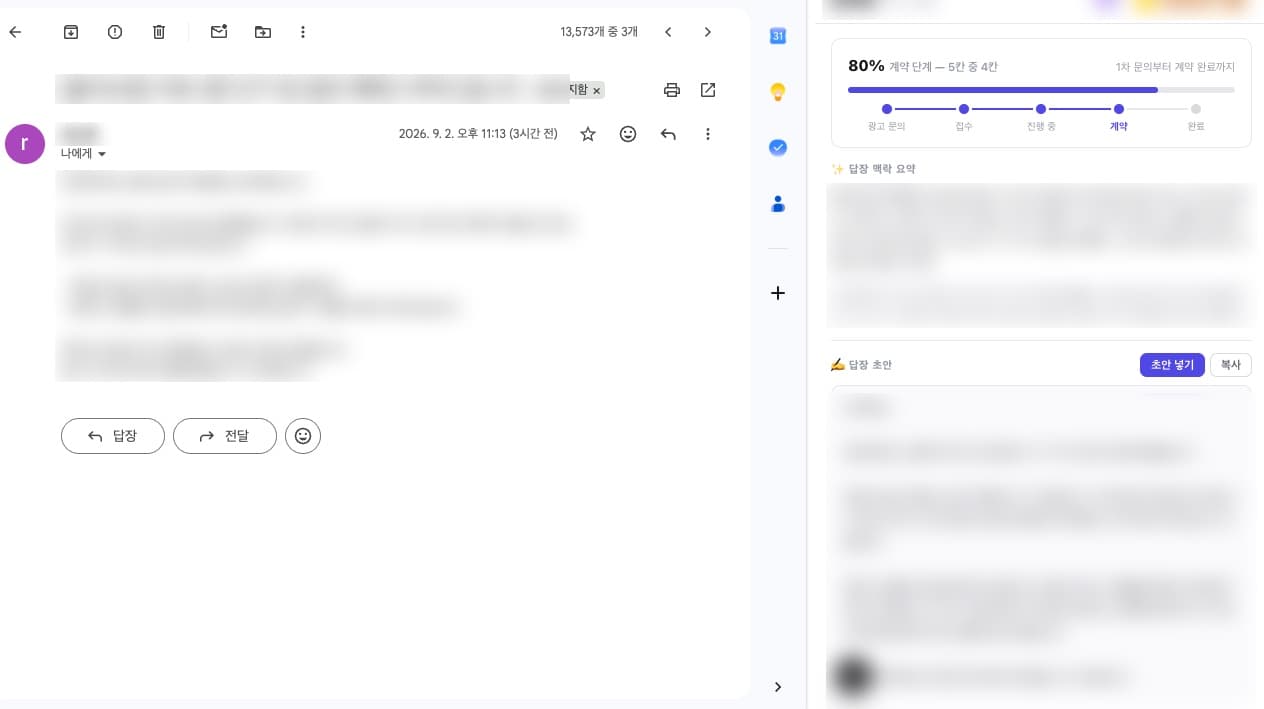Screen dimensions: 1264x709
Task: Open the email in new window
Action: point(708,90)
